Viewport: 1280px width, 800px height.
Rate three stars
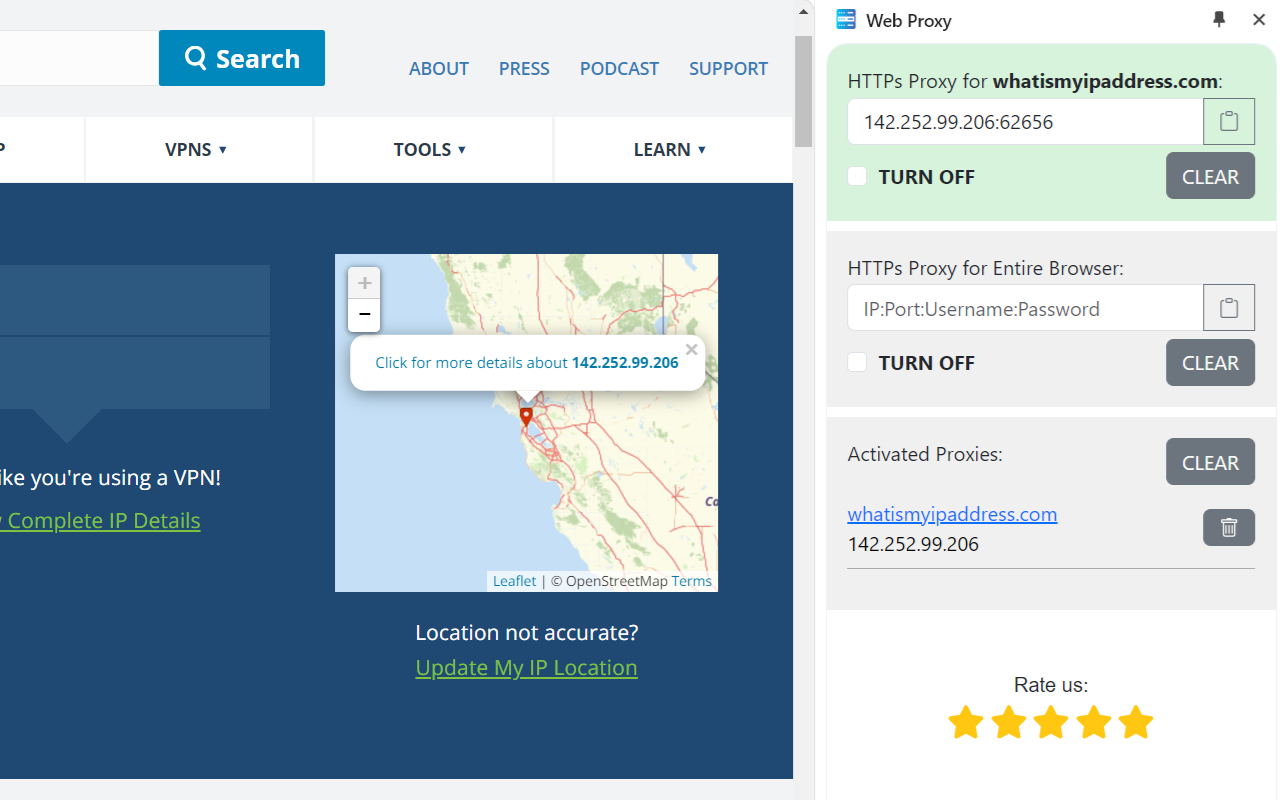[x=1051, y=722]
